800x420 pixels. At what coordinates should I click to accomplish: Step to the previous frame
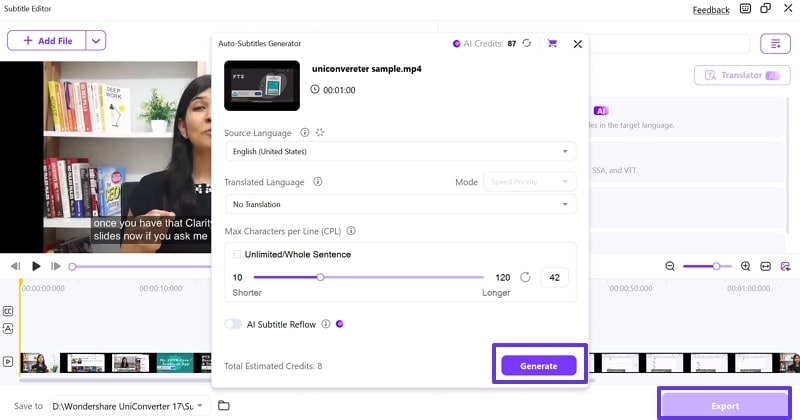pyautogui.click(x=15, y=266)
